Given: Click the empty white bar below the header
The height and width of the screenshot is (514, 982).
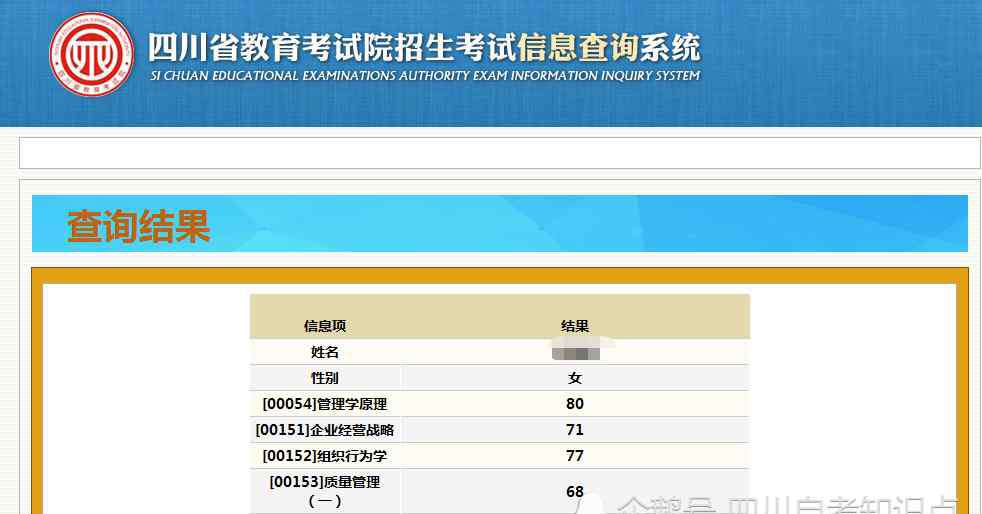Looking at the screenshot, I should (500, 153).
